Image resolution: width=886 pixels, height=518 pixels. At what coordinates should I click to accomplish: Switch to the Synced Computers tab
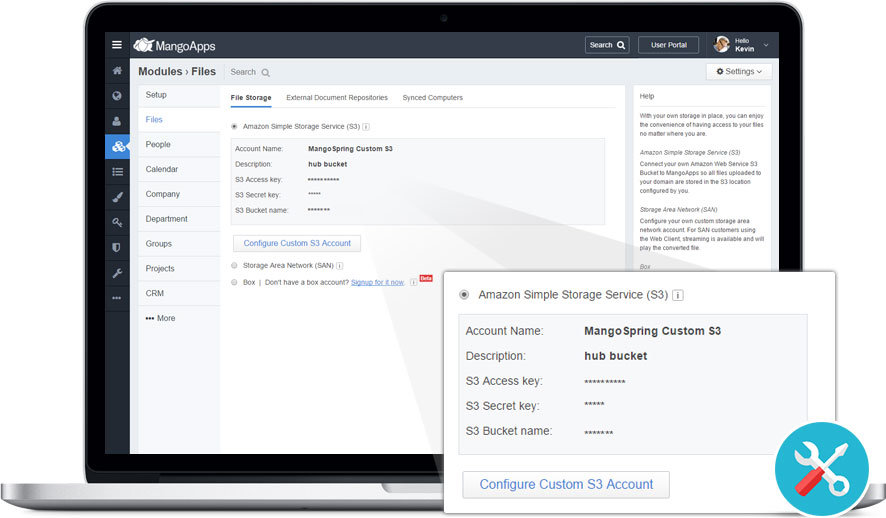tap(432, 98)
